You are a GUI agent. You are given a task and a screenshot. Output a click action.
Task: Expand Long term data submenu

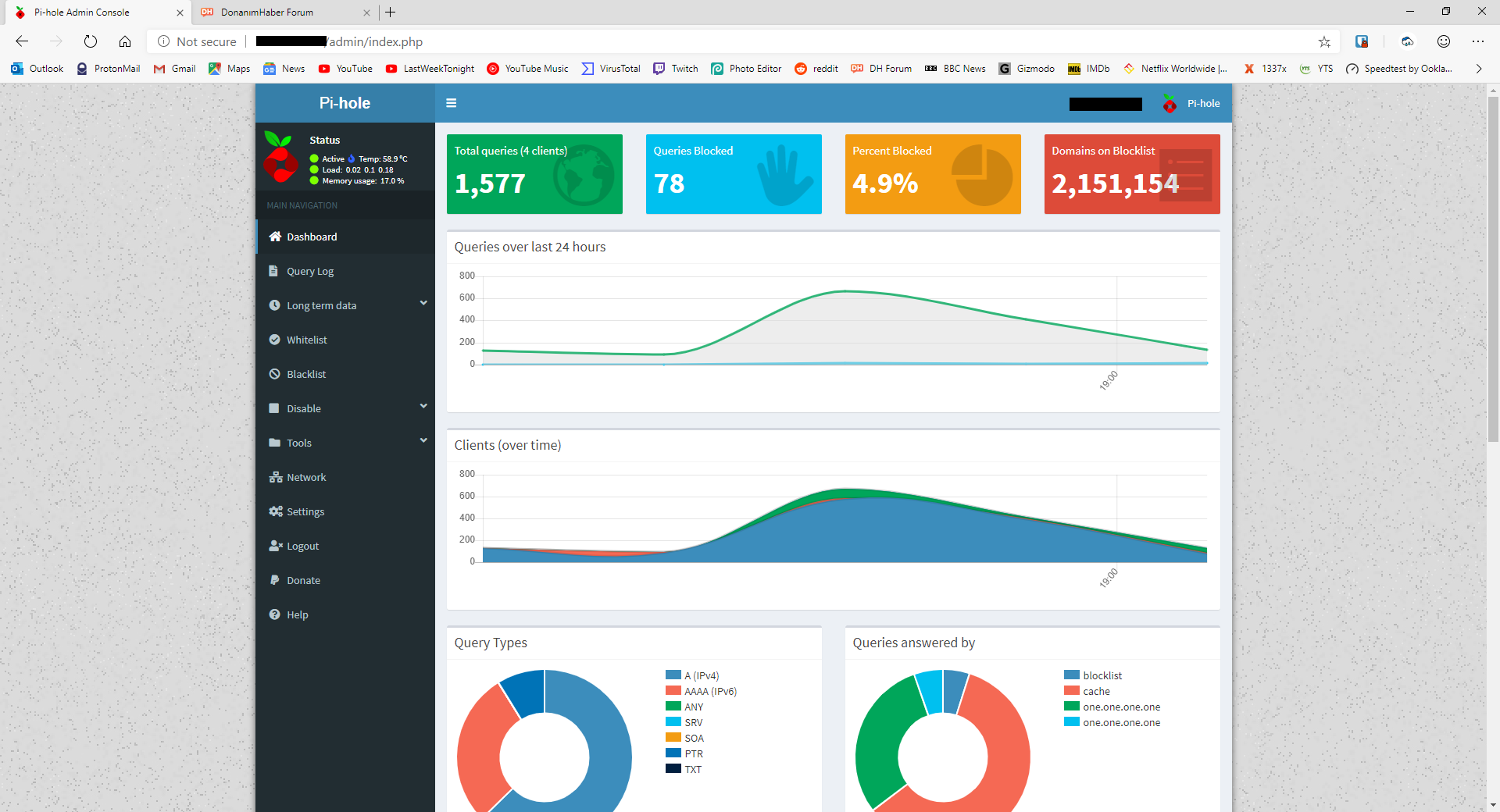[345, 305]
